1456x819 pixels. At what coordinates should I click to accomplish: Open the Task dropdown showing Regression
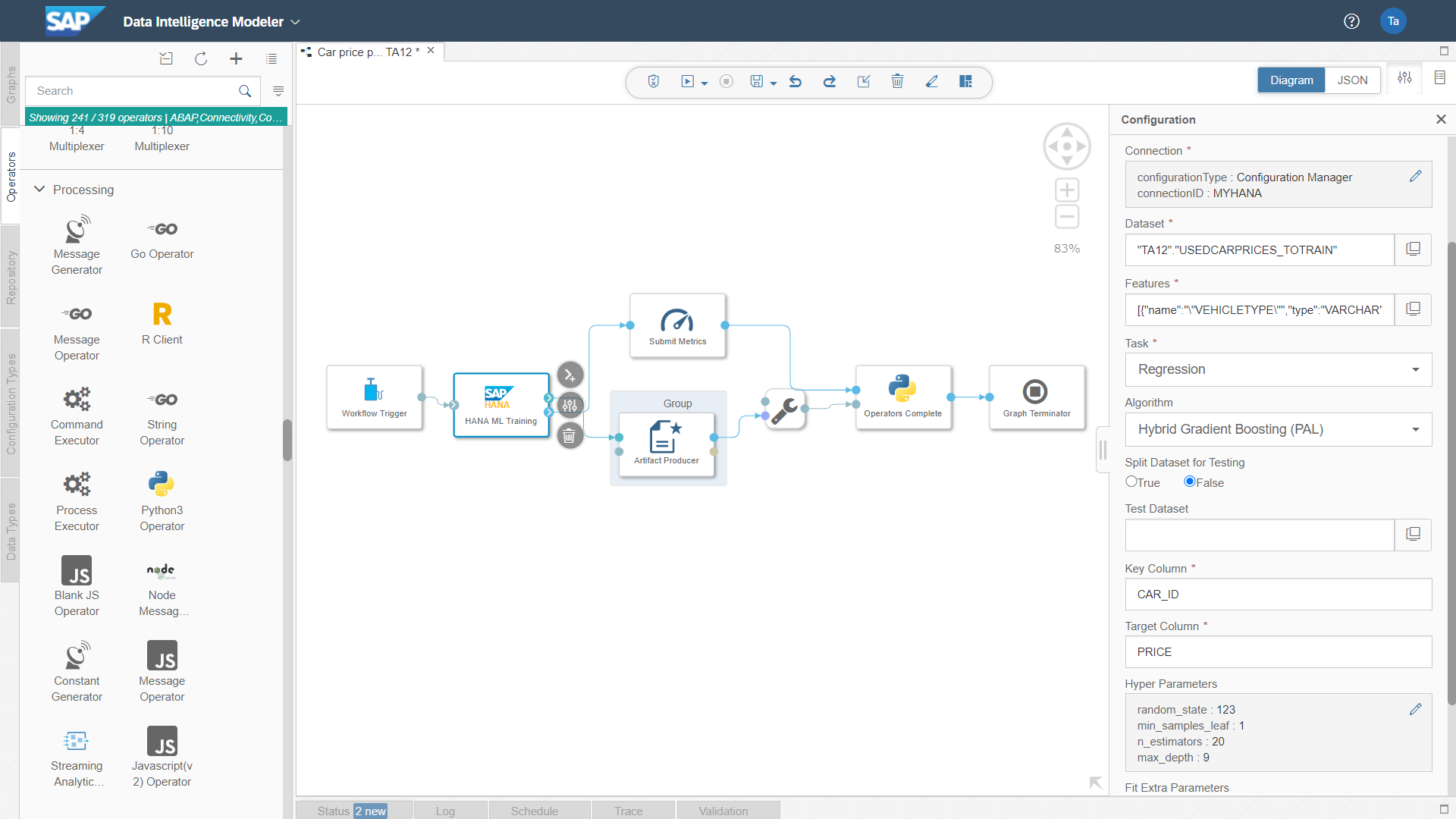[x=1415, y=369]
